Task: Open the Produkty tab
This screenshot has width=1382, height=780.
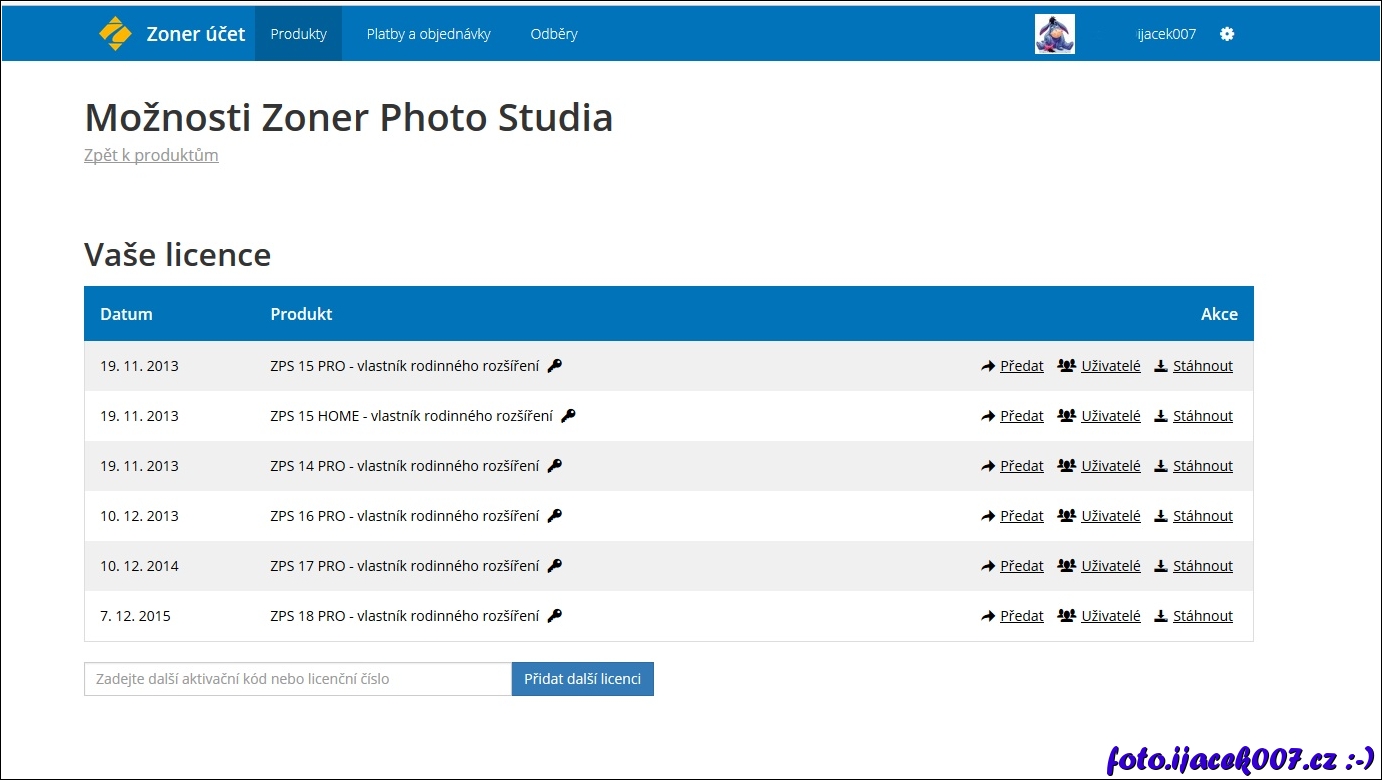Action: point(298,34)
